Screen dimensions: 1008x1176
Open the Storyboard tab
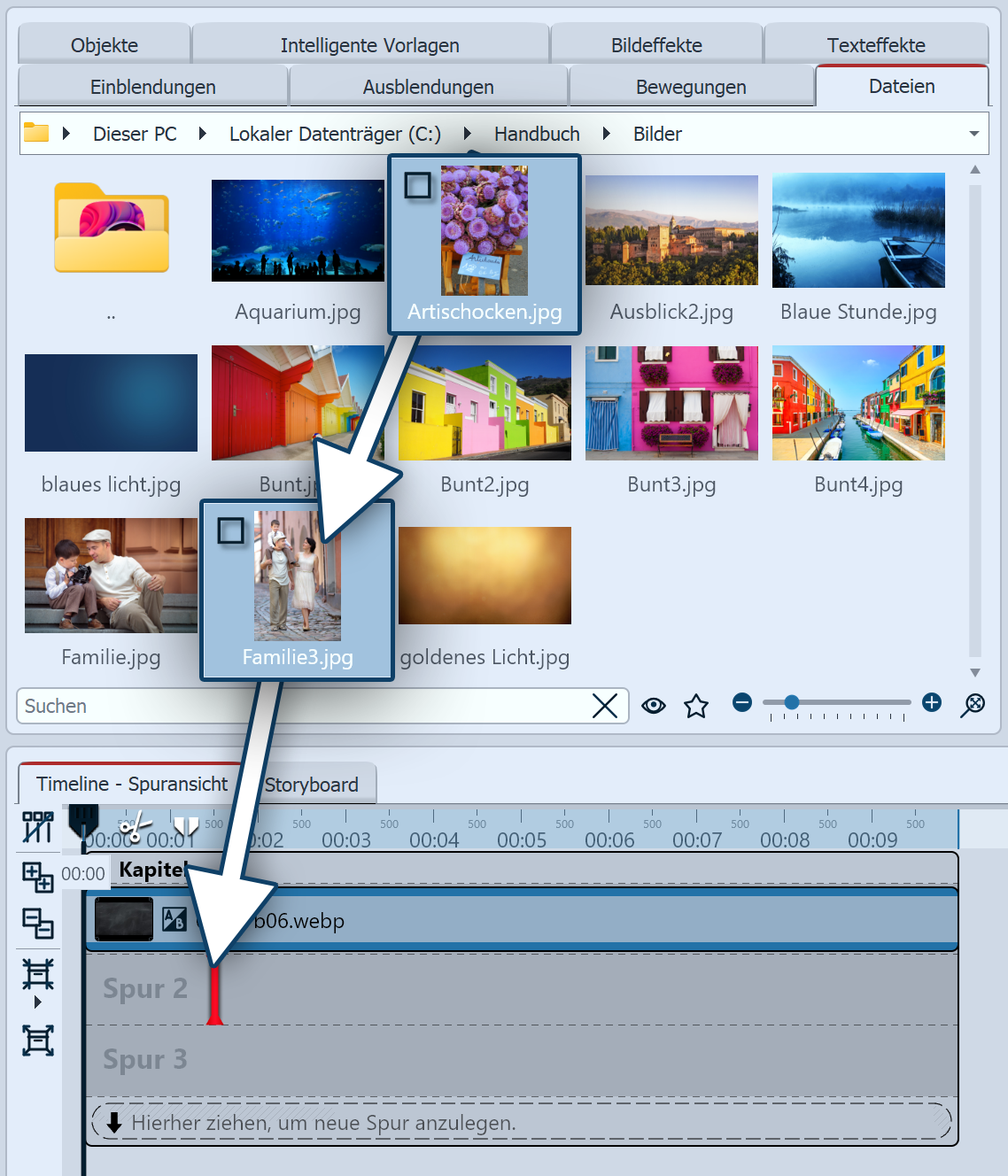click(x=311, y=785)
